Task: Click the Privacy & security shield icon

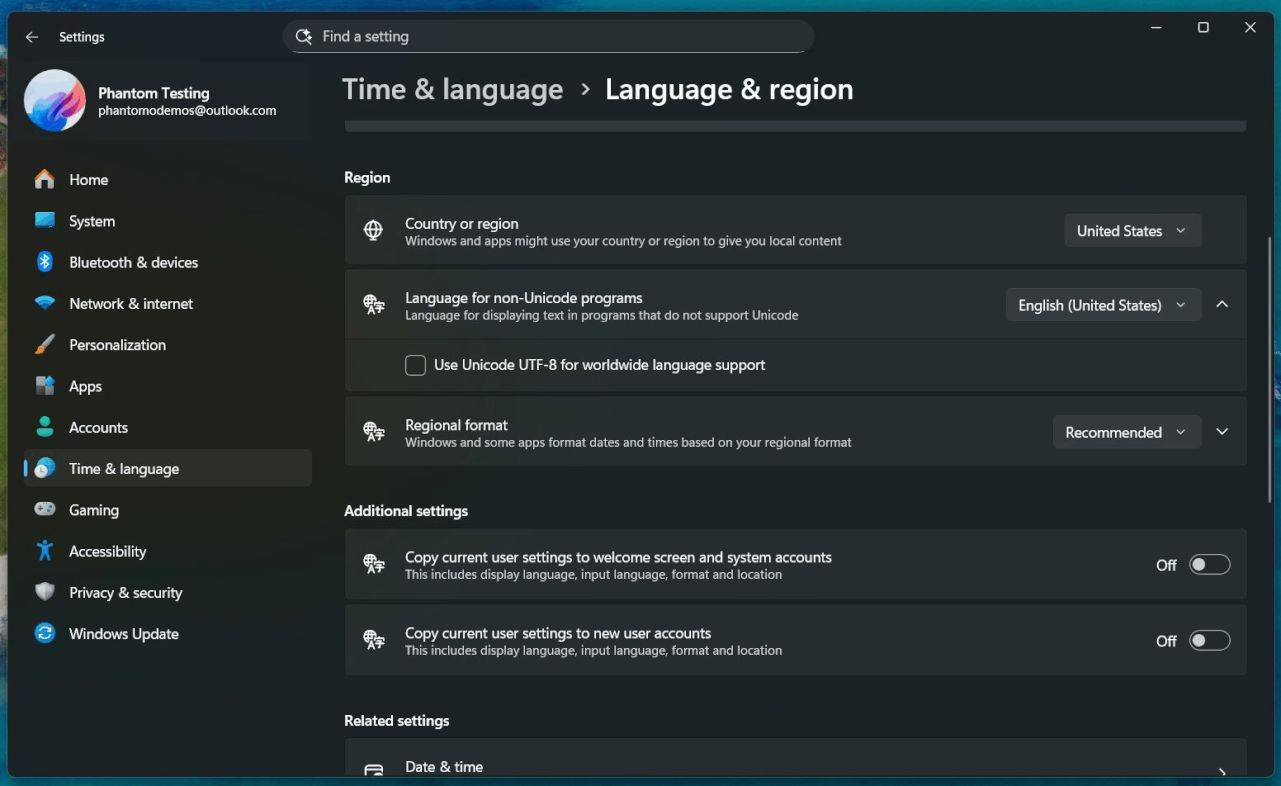Action: [x=45, y=592]
